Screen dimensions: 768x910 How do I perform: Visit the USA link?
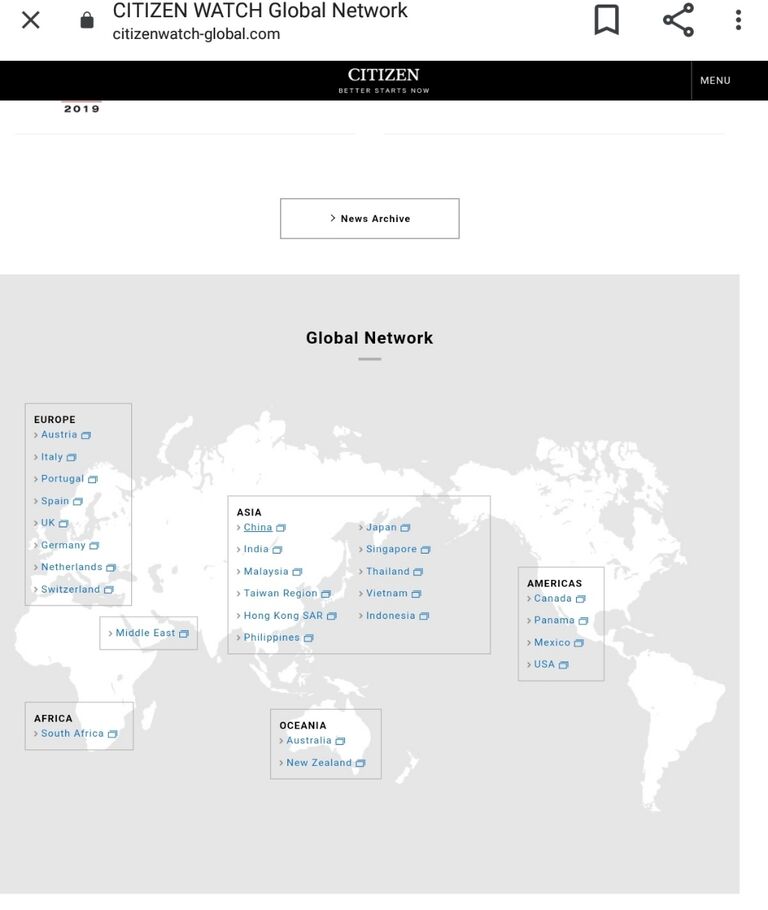pos(545,665)
